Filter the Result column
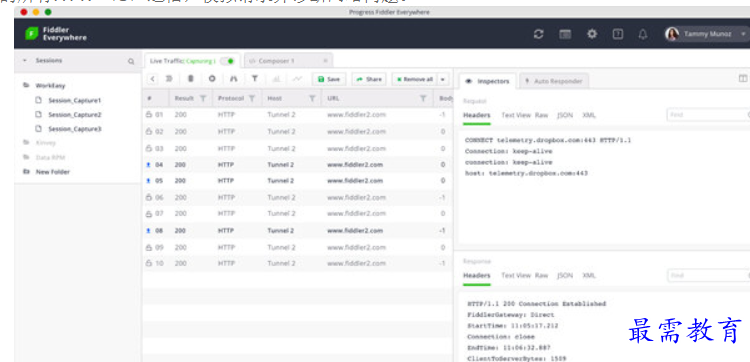 203,99
